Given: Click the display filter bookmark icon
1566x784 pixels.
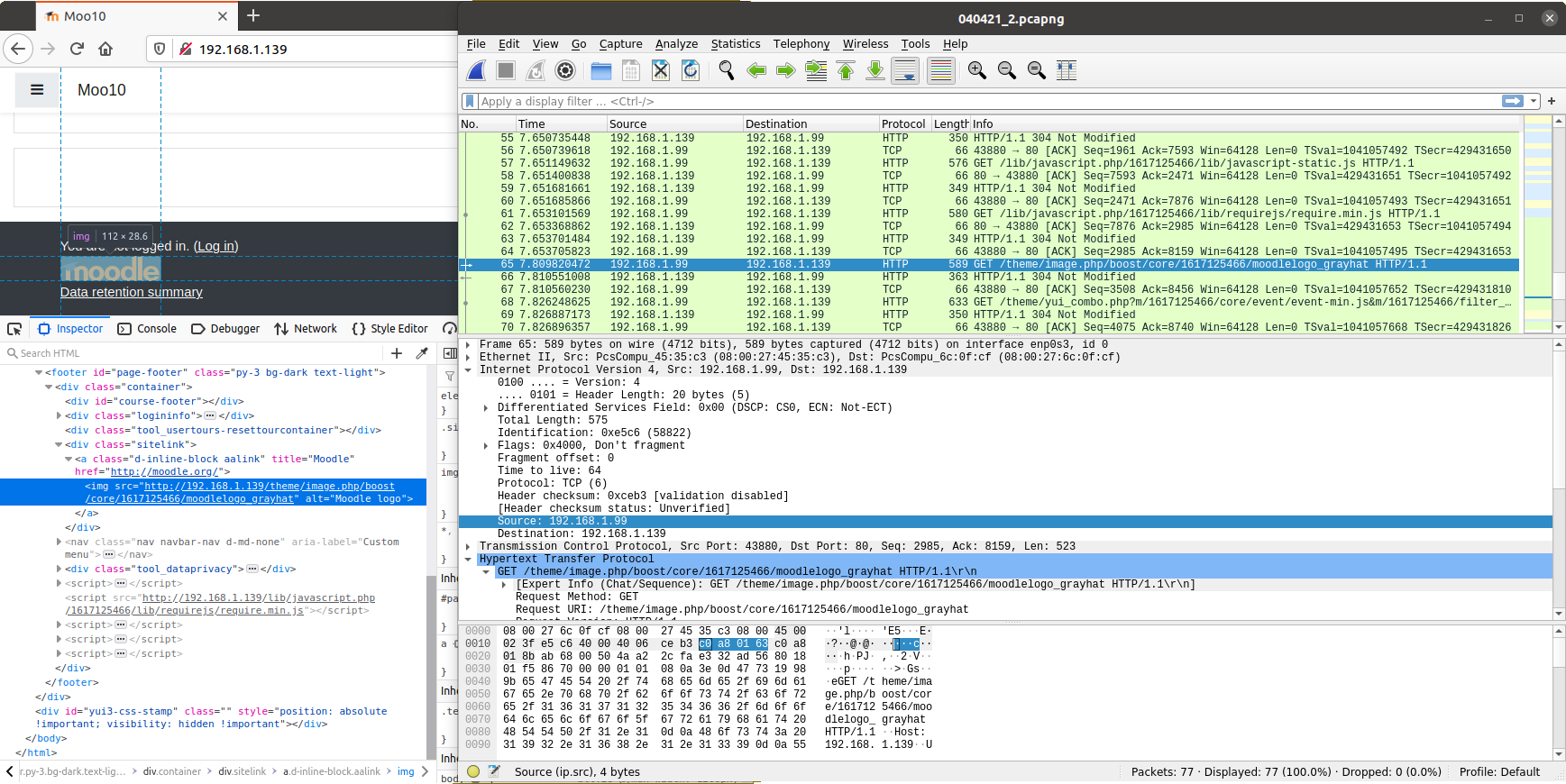Looking at the screenshot, I should [x=469, y=101].
